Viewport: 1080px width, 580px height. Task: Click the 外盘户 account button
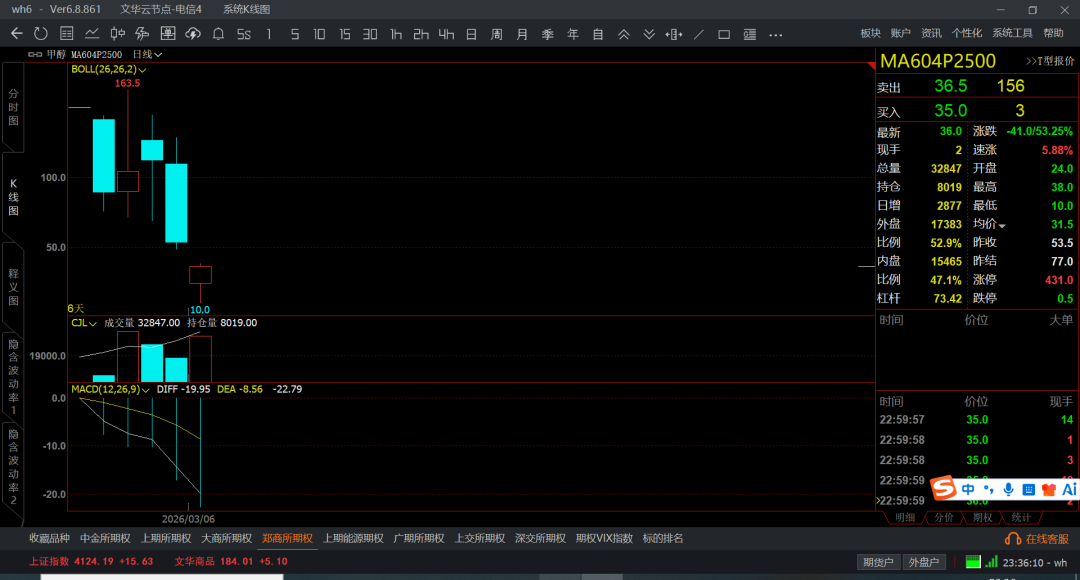[x=924, y=562]
